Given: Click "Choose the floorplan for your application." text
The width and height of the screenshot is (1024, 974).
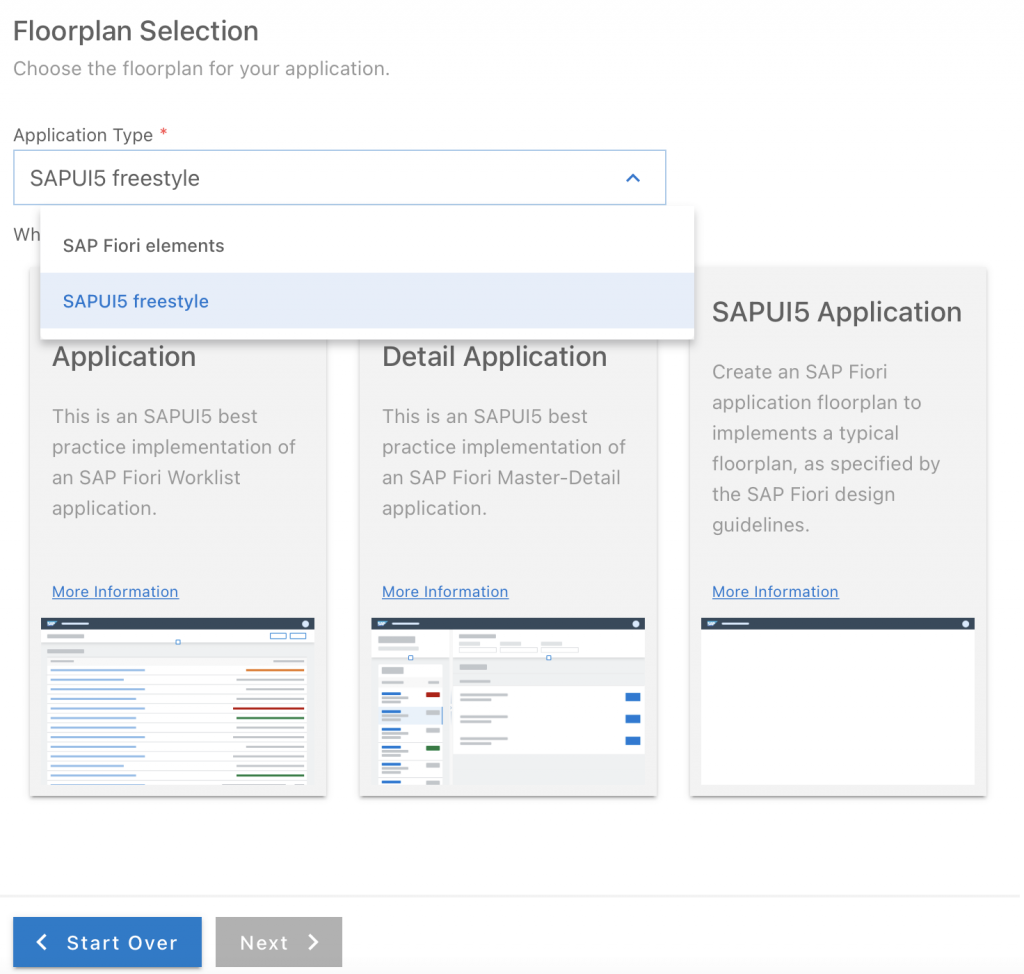Looking at the screenshot, I should 201,69.
